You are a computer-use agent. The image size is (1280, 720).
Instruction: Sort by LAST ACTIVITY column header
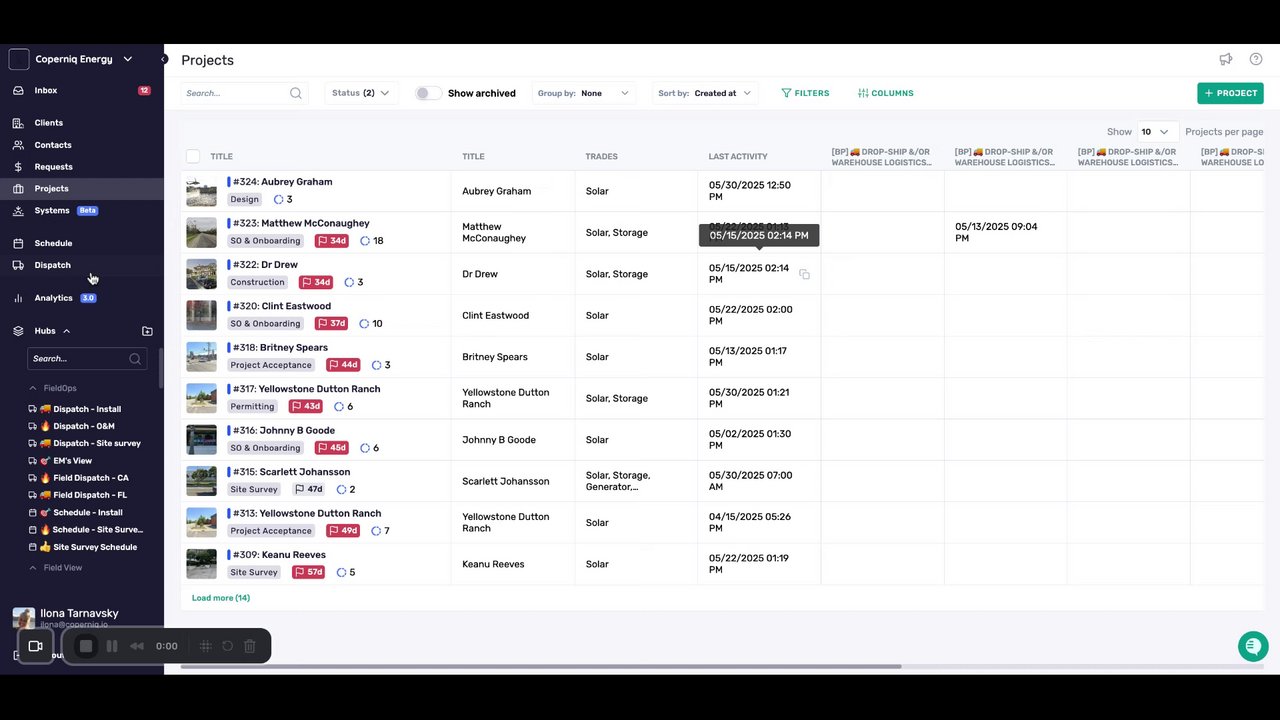738,156
